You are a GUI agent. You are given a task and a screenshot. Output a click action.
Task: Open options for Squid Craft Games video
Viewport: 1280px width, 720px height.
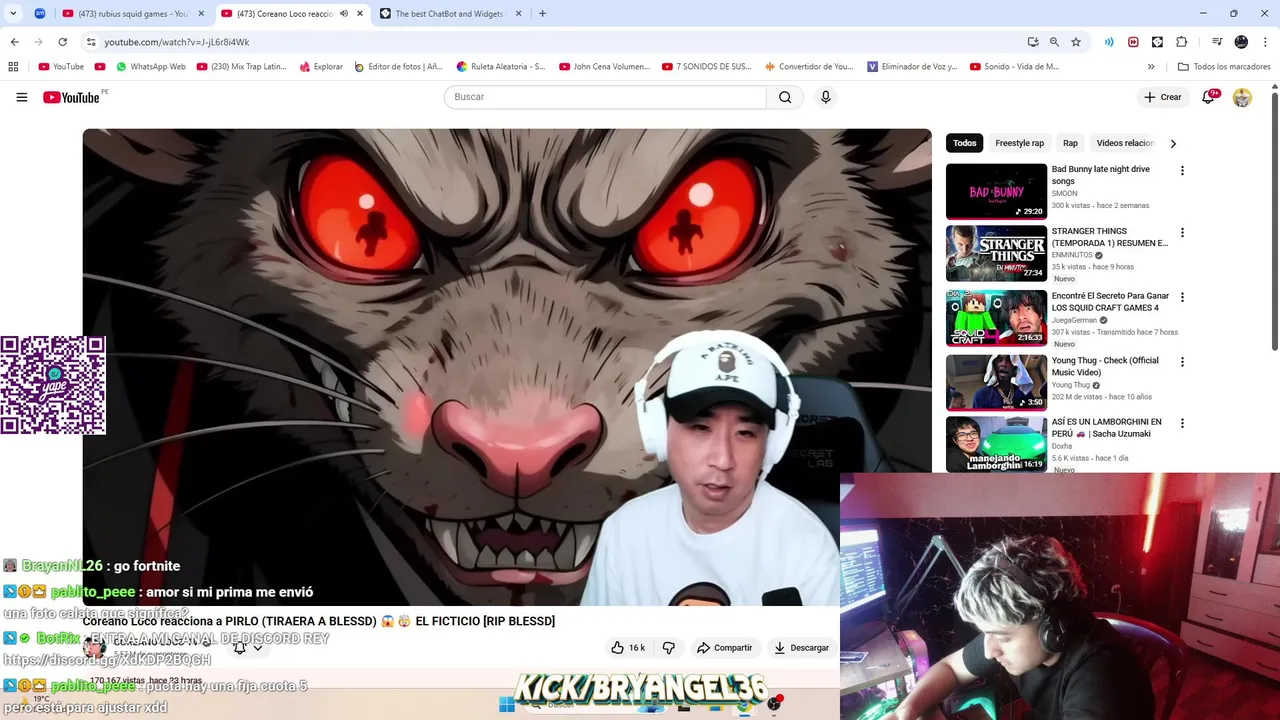[1182, 298]
